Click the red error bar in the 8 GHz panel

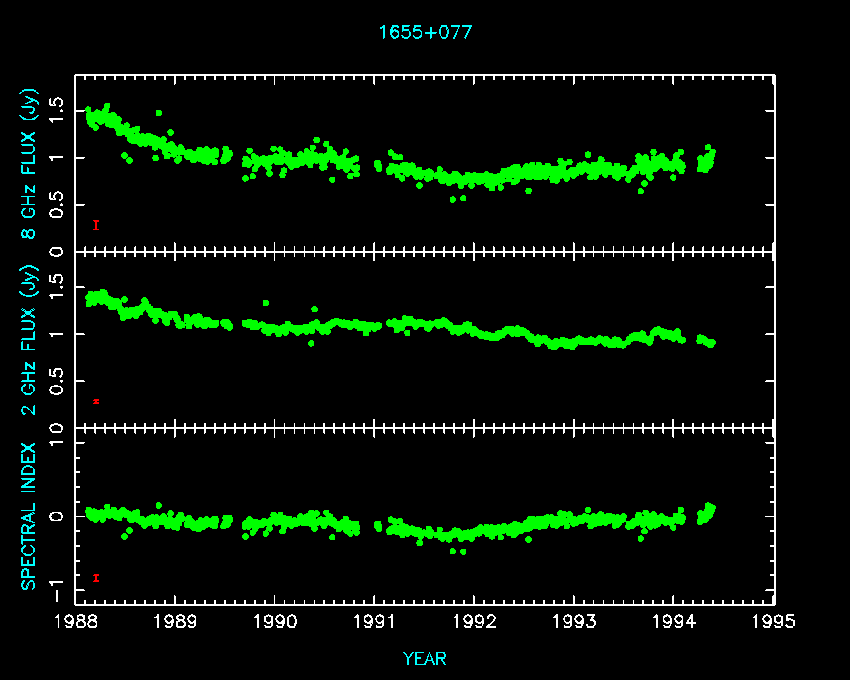[96, 225]
